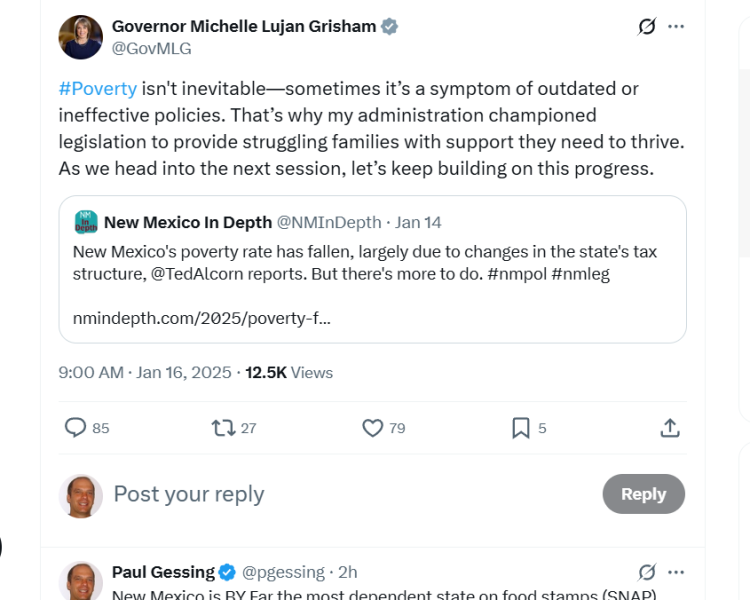Click the #Poverty hashtag
The width and height of the screenshot is (750, 600).
tap(97, 89)
